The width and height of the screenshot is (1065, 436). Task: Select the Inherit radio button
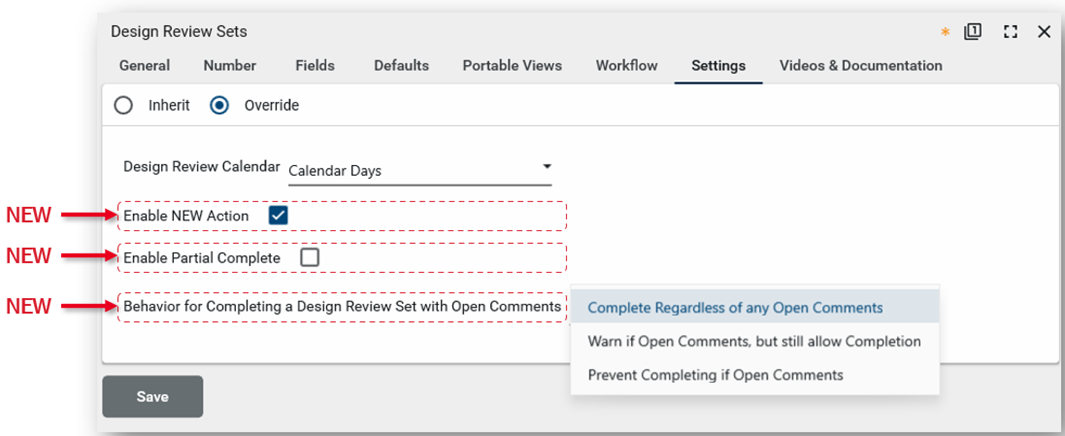click(123, 105)
